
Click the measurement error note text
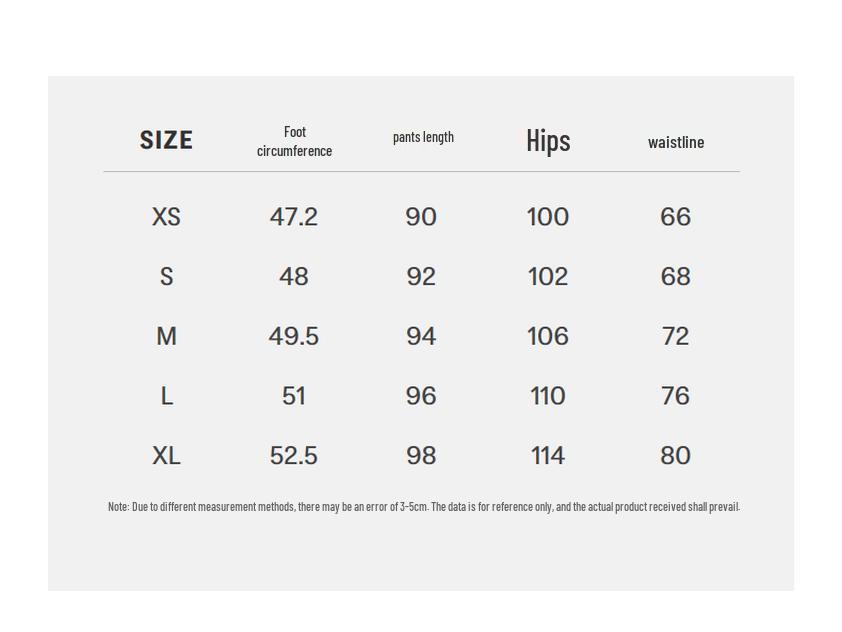(x=424, y=507)
